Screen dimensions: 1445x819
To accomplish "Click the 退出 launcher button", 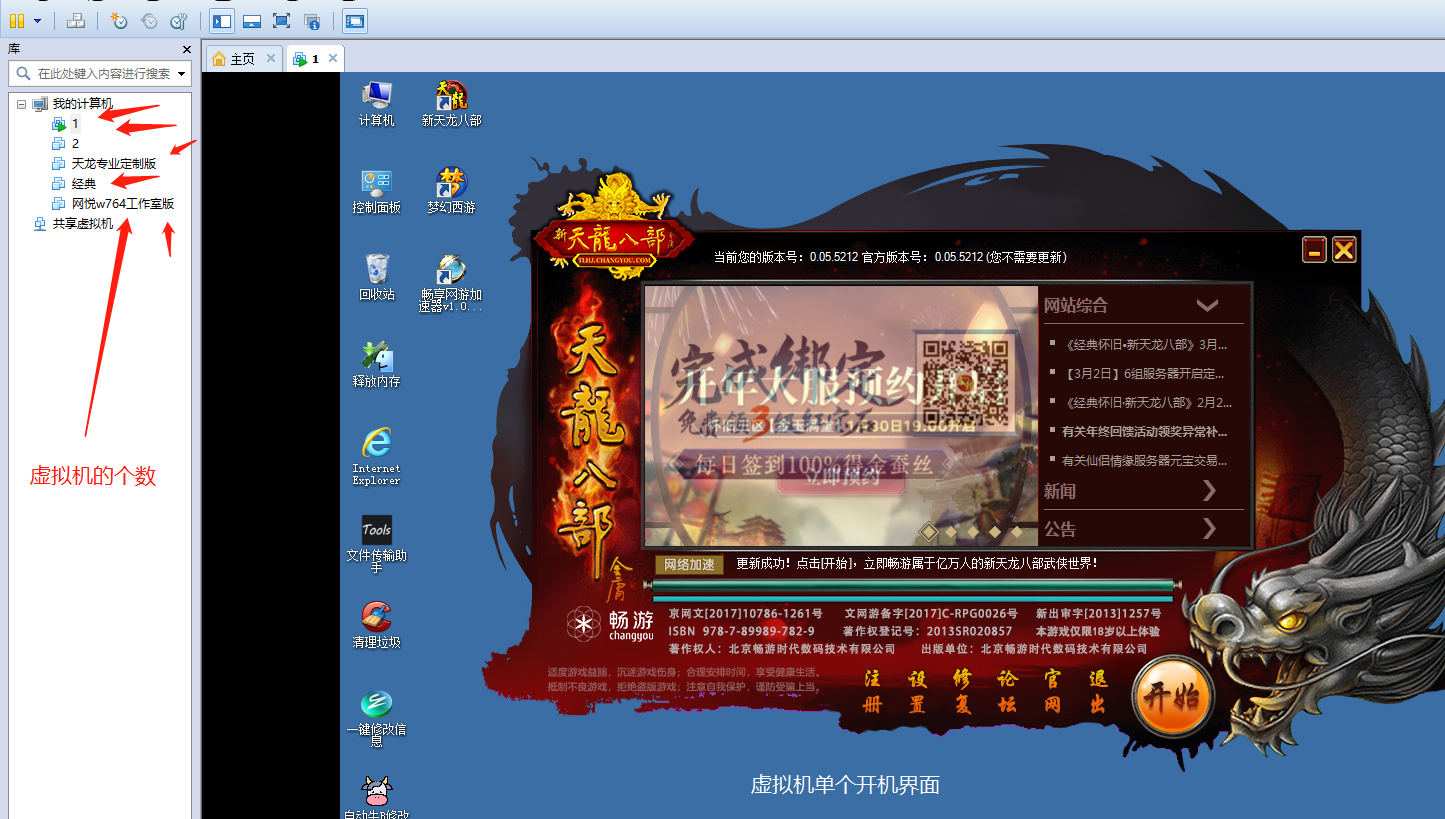I will 1098,691.
